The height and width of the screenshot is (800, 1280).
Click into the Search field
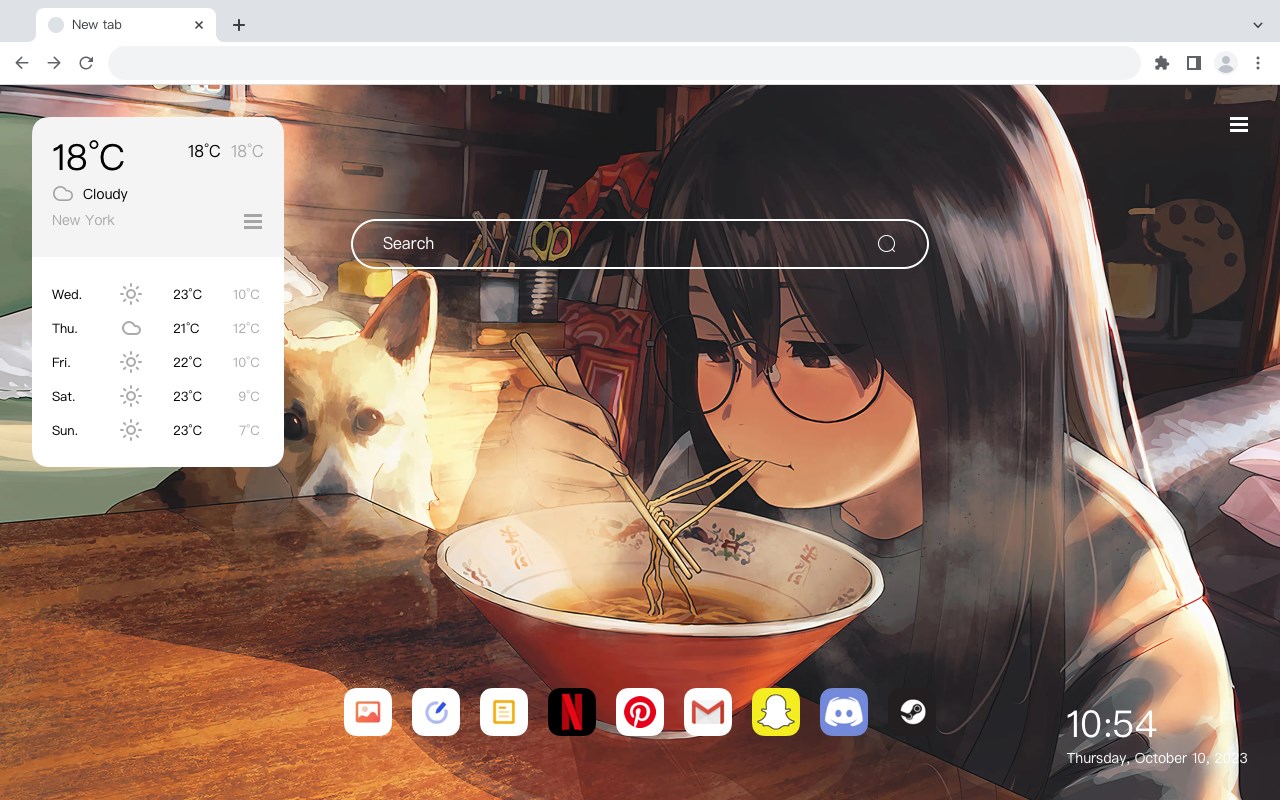coord(640,244)
